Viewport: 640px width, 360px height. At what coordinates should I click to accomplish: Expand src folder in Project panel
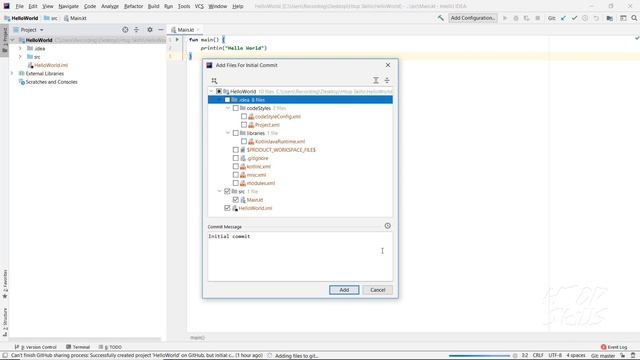[20, 57]
